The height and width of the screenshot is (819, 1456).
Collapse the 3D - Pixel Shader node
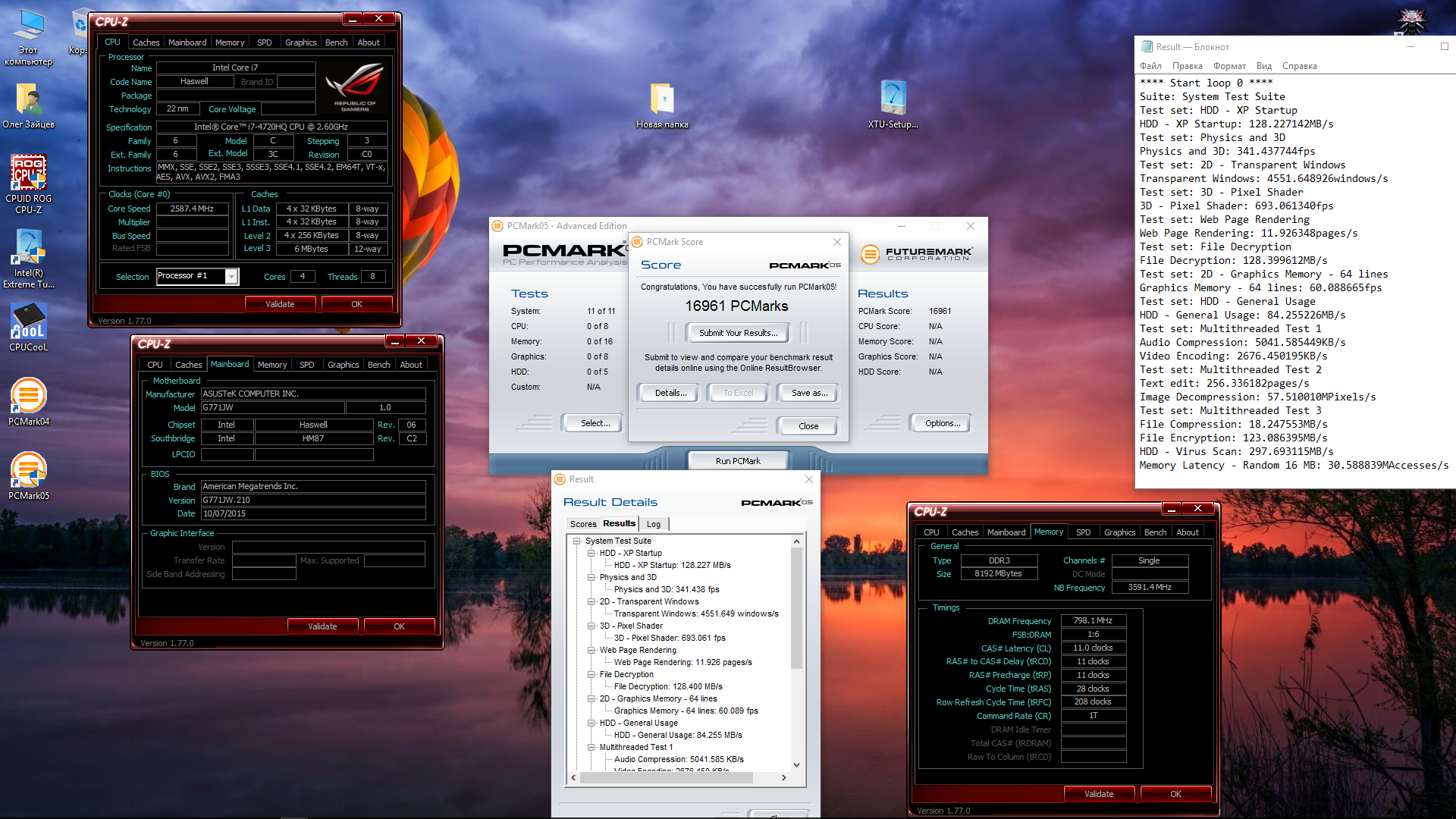click(591, 626)
